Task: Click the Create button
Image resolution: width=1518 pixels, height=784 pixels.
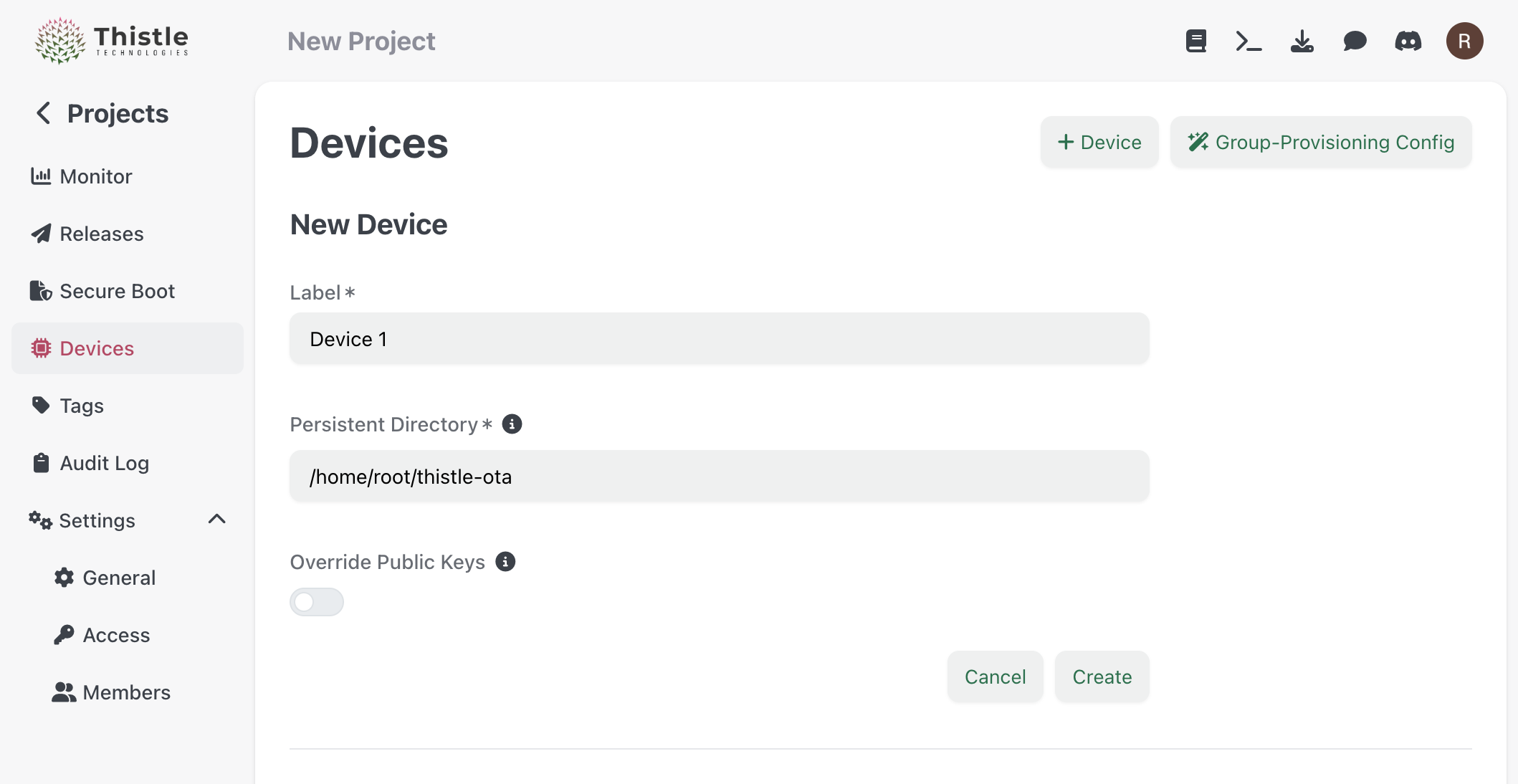Action: pyautogui.click(x=1102, y=676)
